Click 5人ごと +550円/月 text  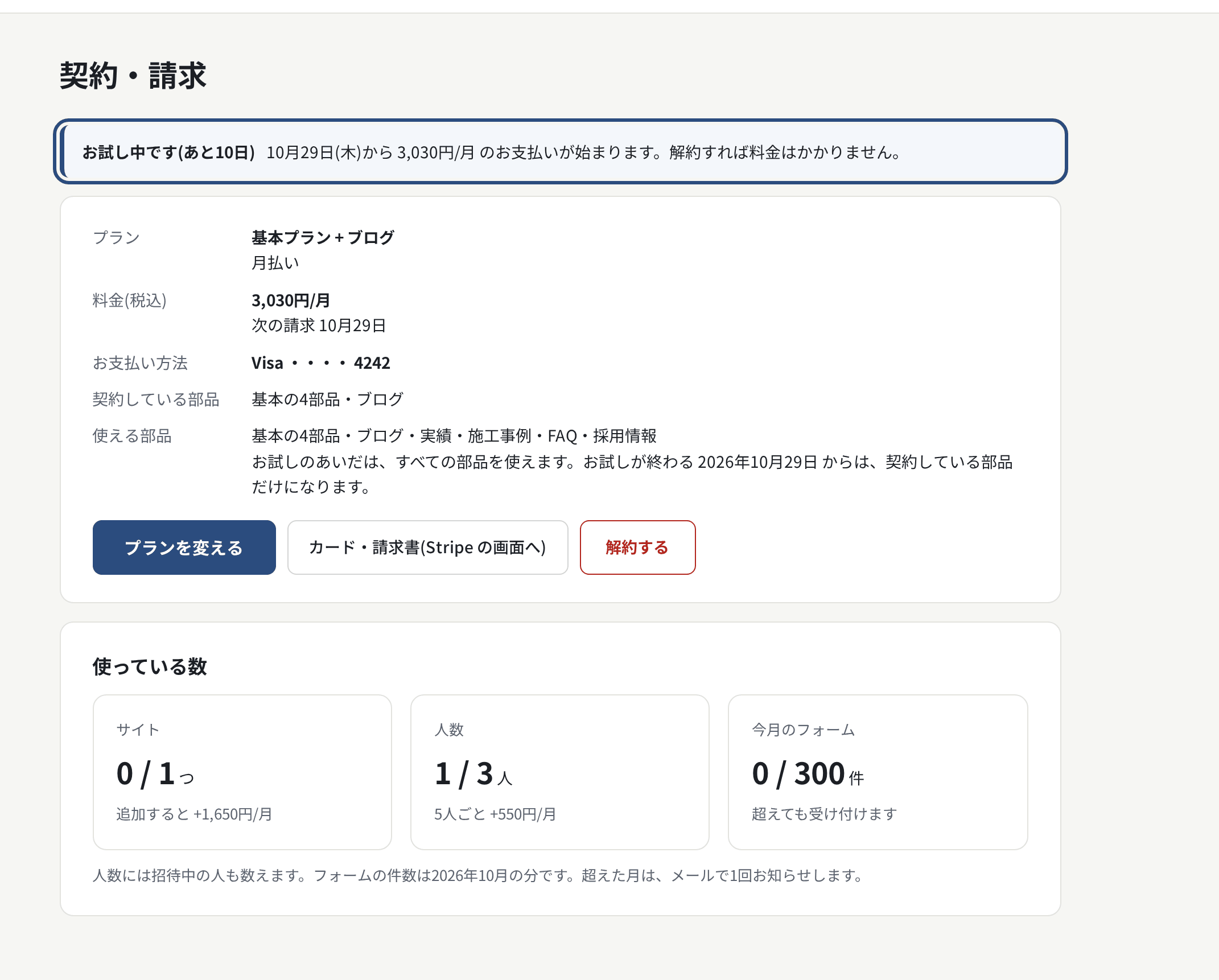[495, 814]
